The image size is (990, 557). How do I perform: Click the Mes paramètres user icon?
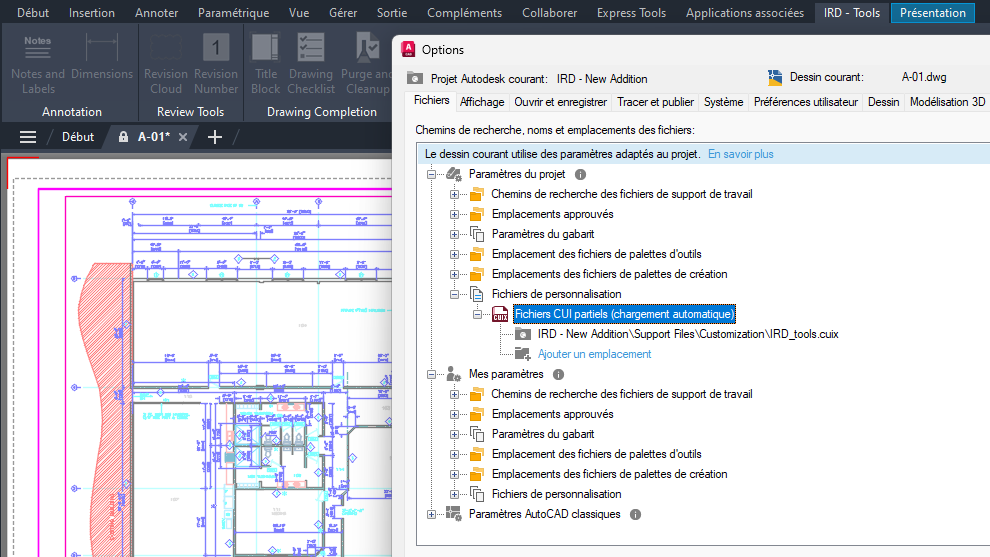tap(454, 374)
